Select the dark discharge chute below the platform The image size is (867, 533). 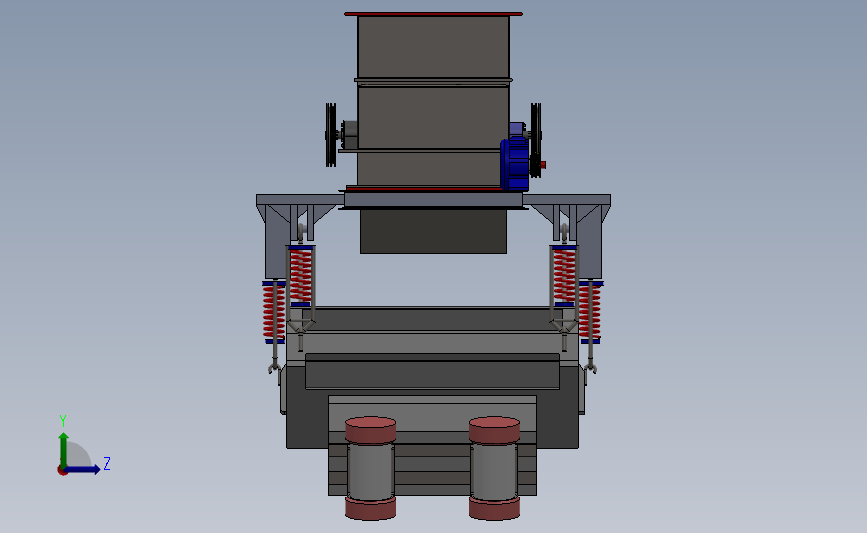click(x=434, y=231)
